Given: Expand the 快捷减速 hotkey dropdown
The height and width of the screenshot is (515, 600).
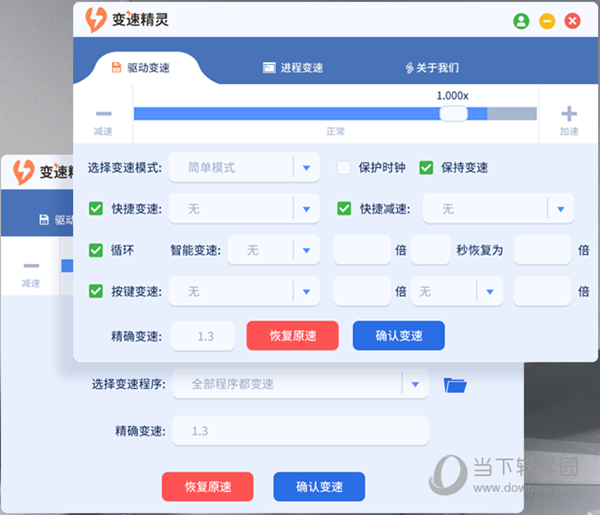Looking at the screenshot, I should (x=498, y=209).
